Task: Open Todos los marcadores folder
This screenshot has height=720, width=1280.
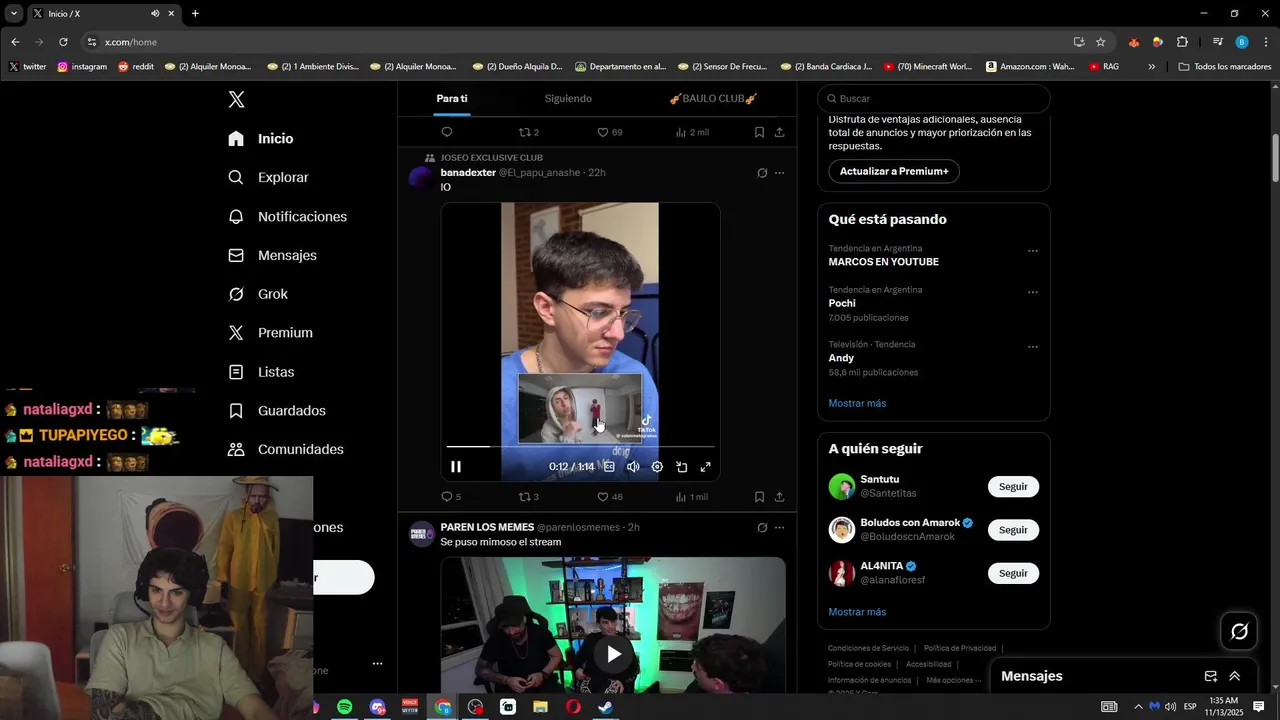Action: pos(1225,67)
